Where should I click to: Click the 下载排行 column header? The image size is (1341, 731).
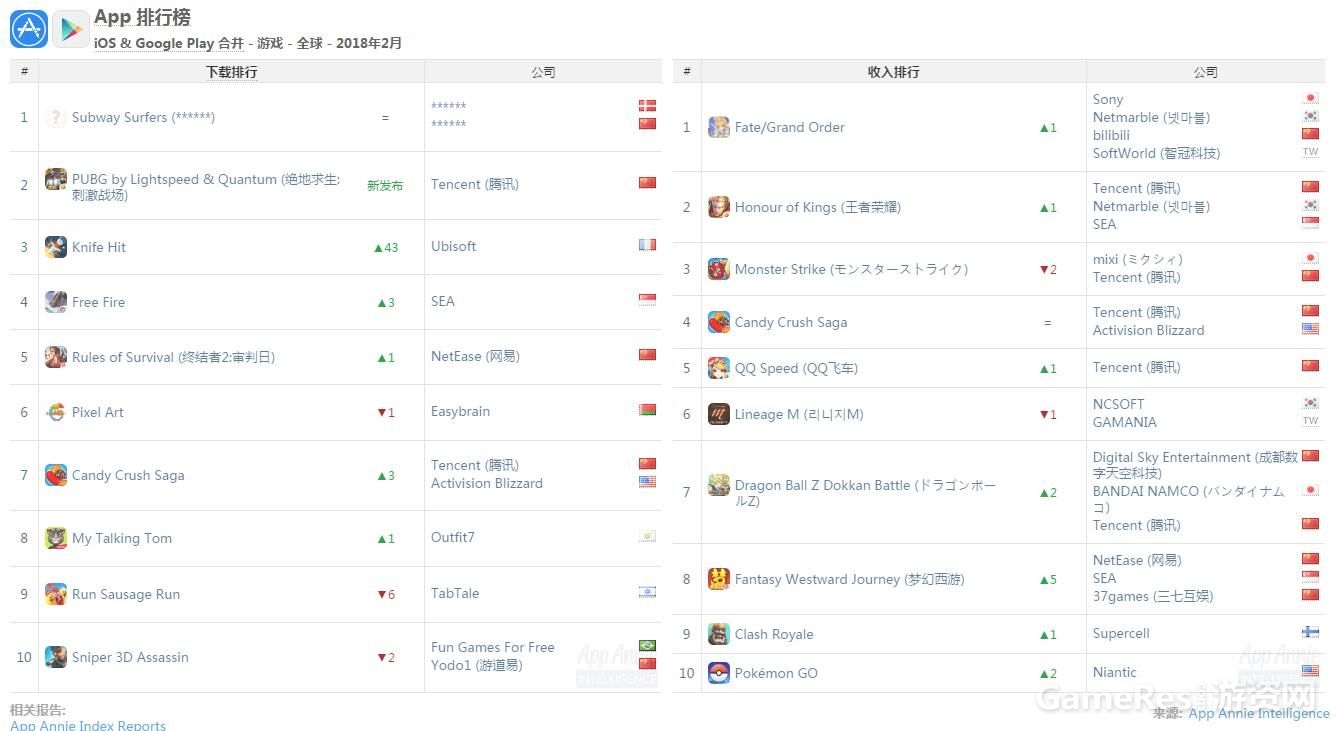(231, 72)
